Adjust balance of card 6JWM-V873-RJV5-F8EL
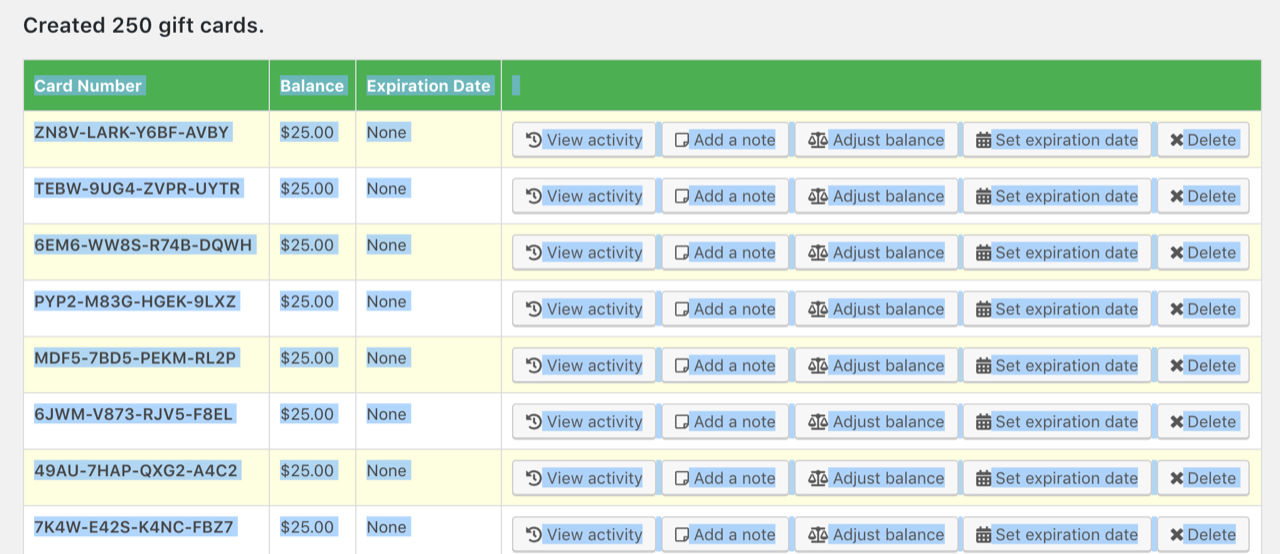1280x554 pixels. [876, 422]
